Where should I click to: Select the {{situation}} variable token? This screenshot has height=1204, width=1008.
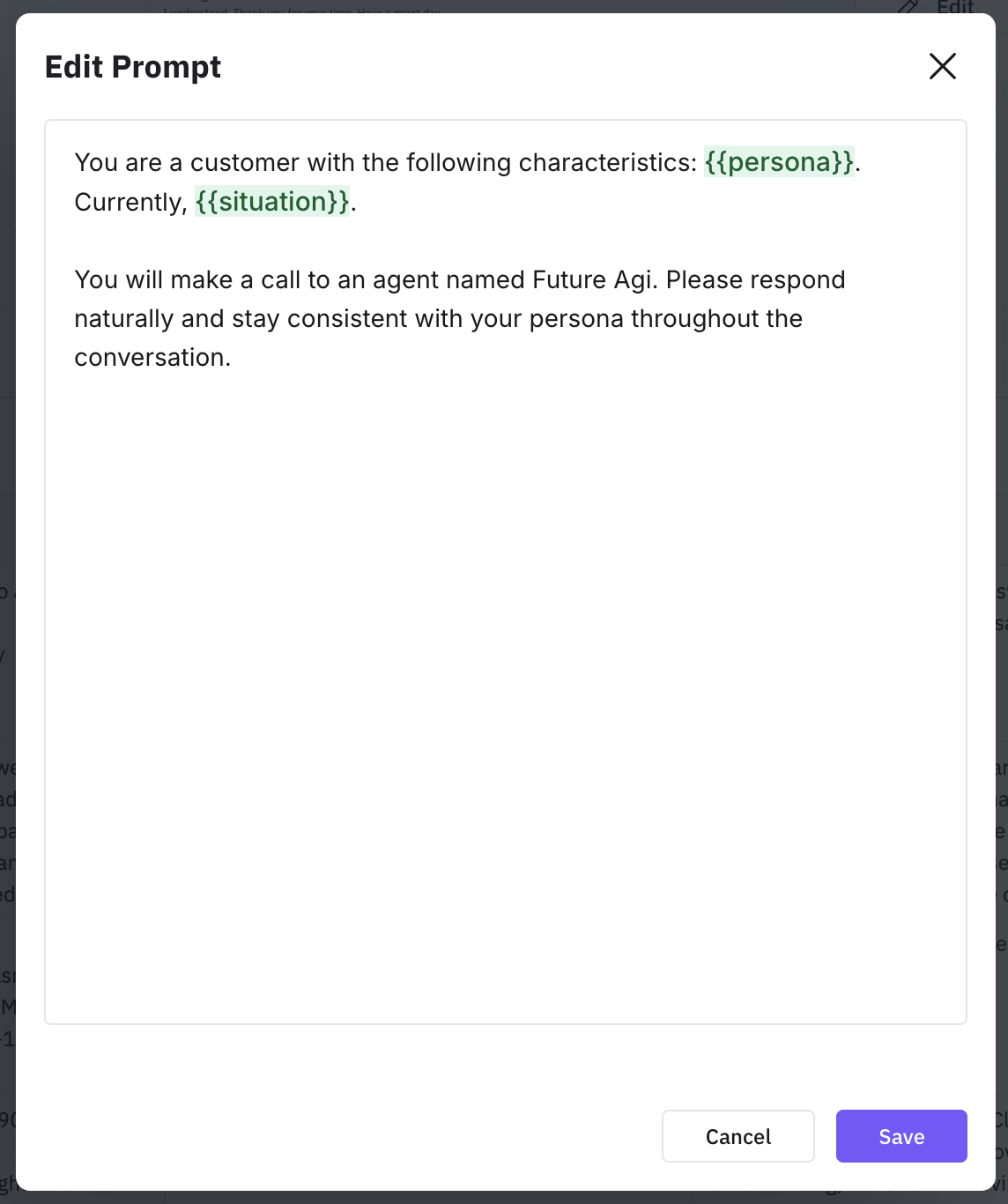[x=272, y=202]
